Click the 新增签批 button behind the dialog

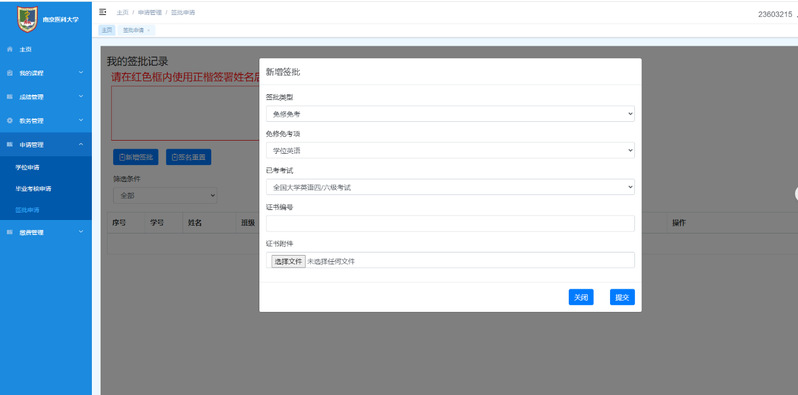click(136, 157)
